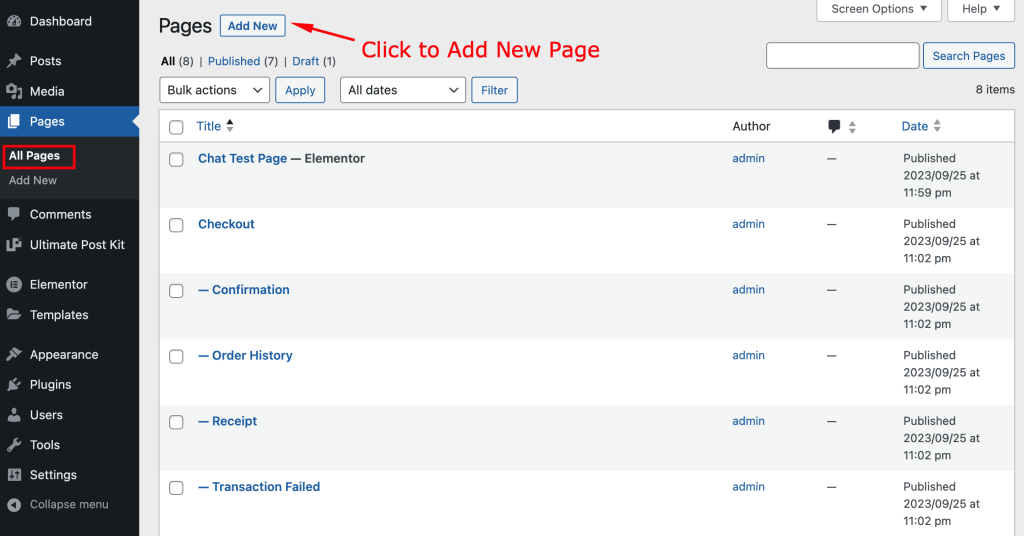This screenshot has width=1024, height=536.
Task: Select Add New submenu item in sidebar
Action: point(33,180)
